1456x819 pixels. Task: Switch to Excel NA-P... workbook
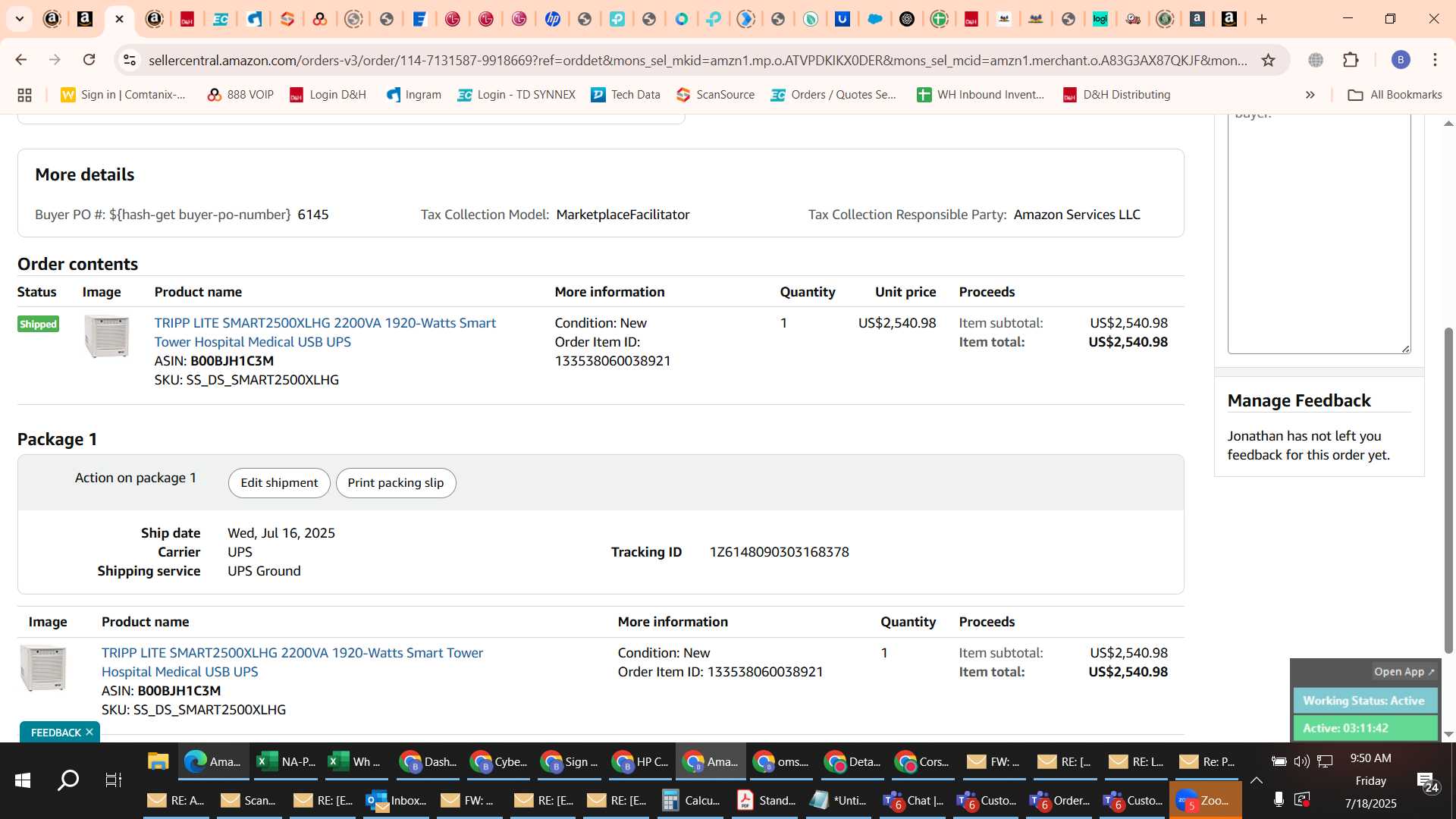287,761
